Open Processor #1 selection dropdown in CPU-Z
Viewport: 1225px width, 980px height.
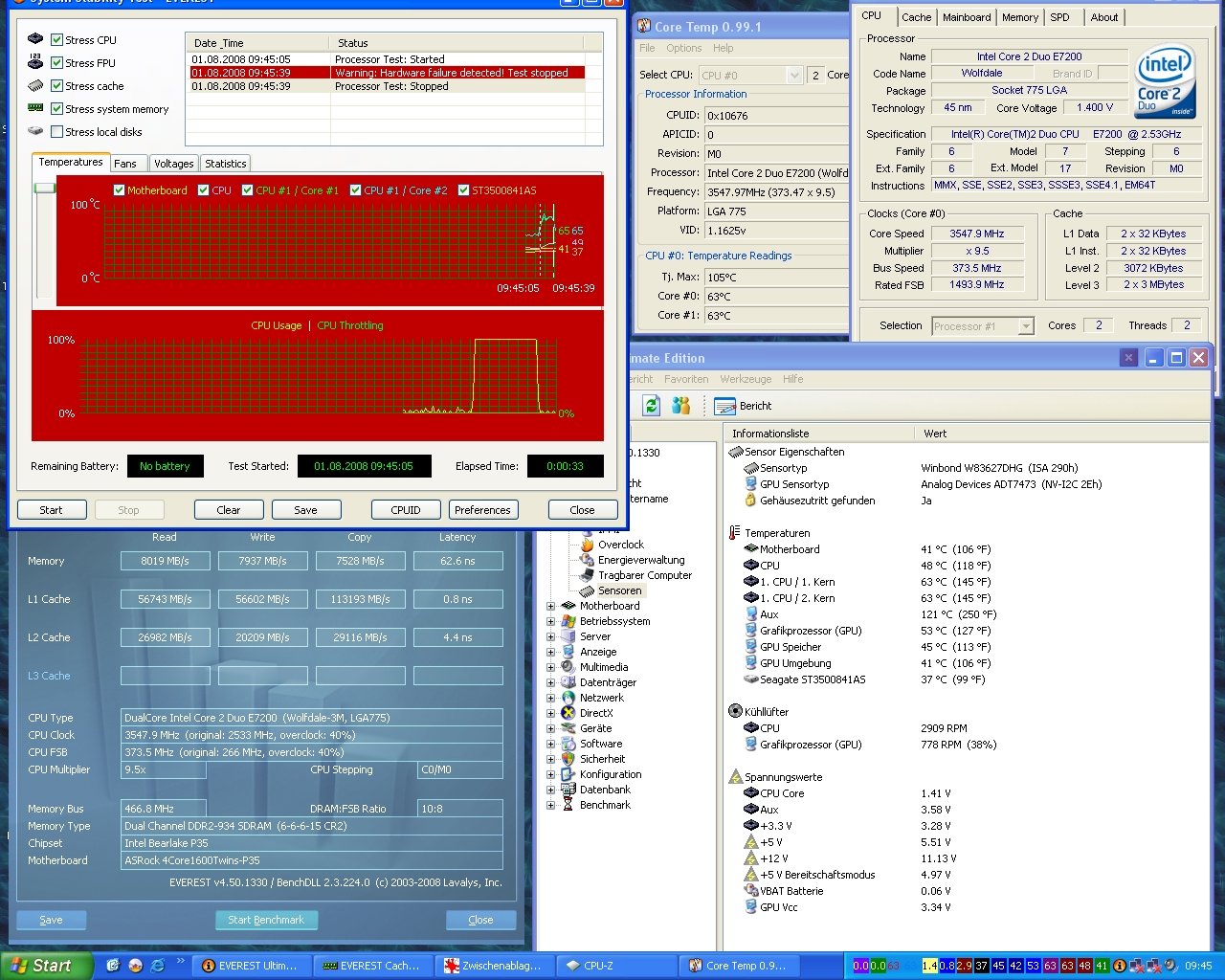pyautogui.click(x=1026, y=326)
